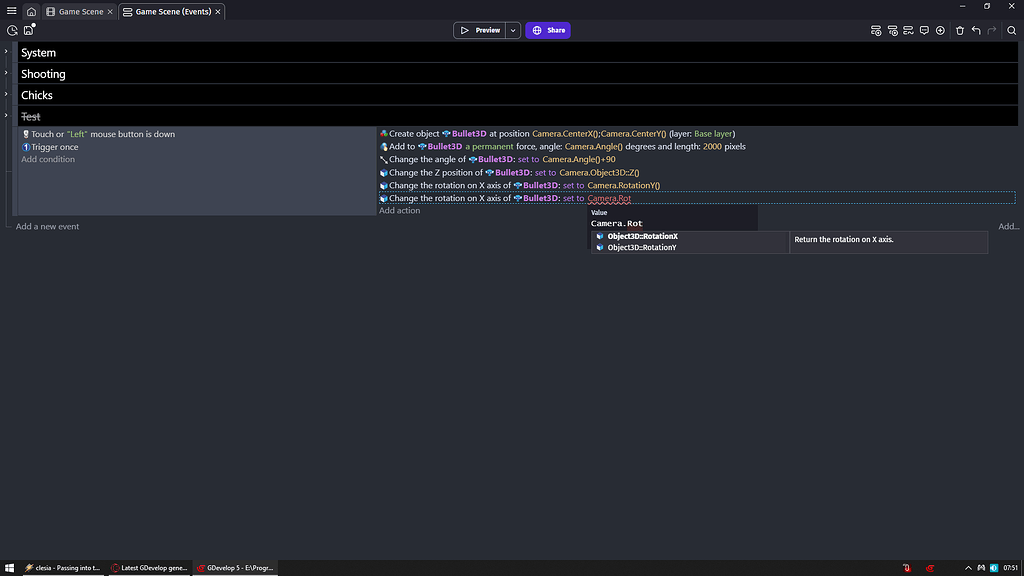
Task: Add a sub-event using the toolbar icon
Action: (893, 30)
